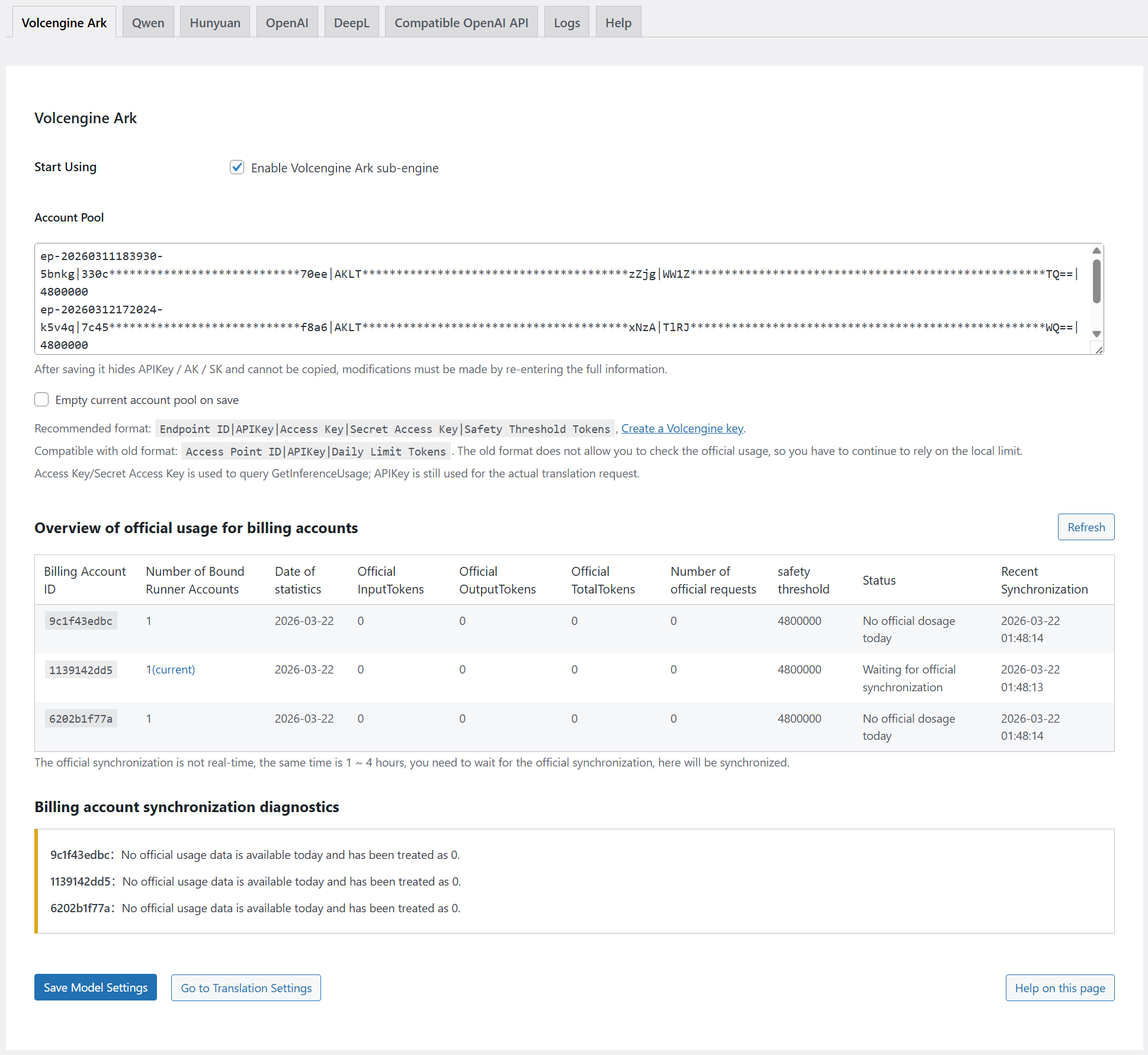Image resolution: width=1148 pixels, height=1055 pixels.
Task: Select billing account ID 1139142dd5 in table
Action: 81,670
